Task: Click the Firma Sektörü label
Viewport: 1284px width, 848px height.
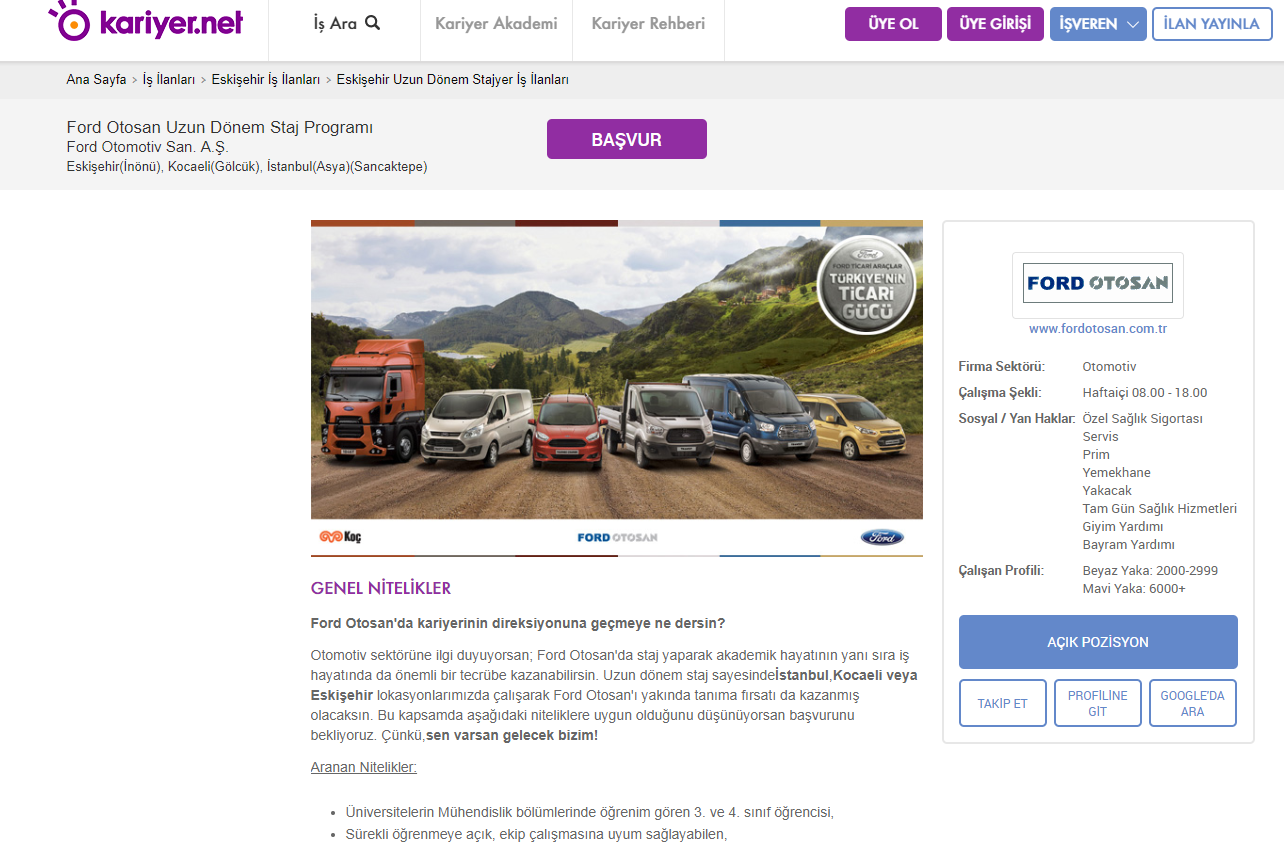Action: point(1002,367)
